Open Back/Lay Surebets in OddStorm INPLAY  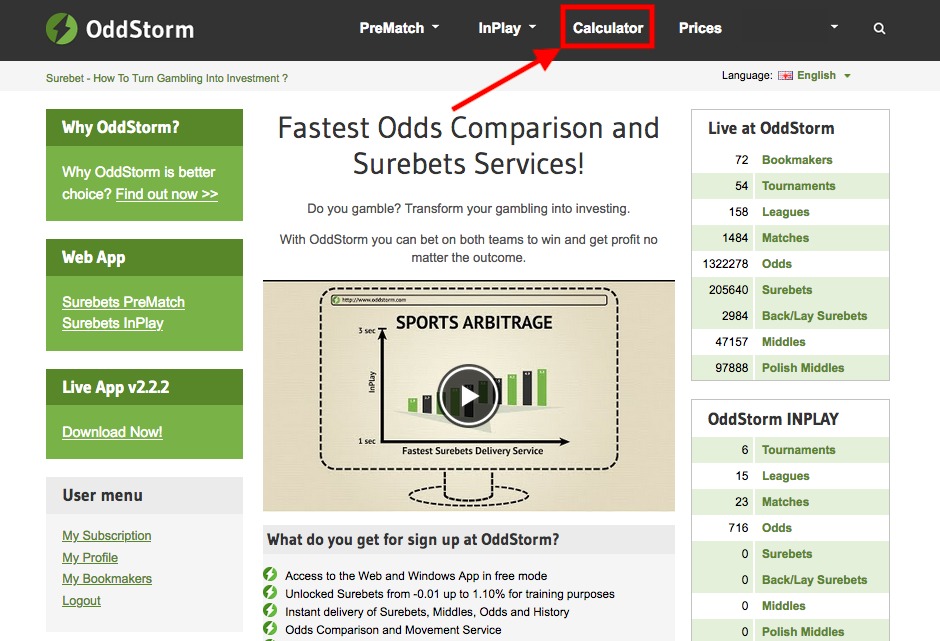[x=814, y=580]
